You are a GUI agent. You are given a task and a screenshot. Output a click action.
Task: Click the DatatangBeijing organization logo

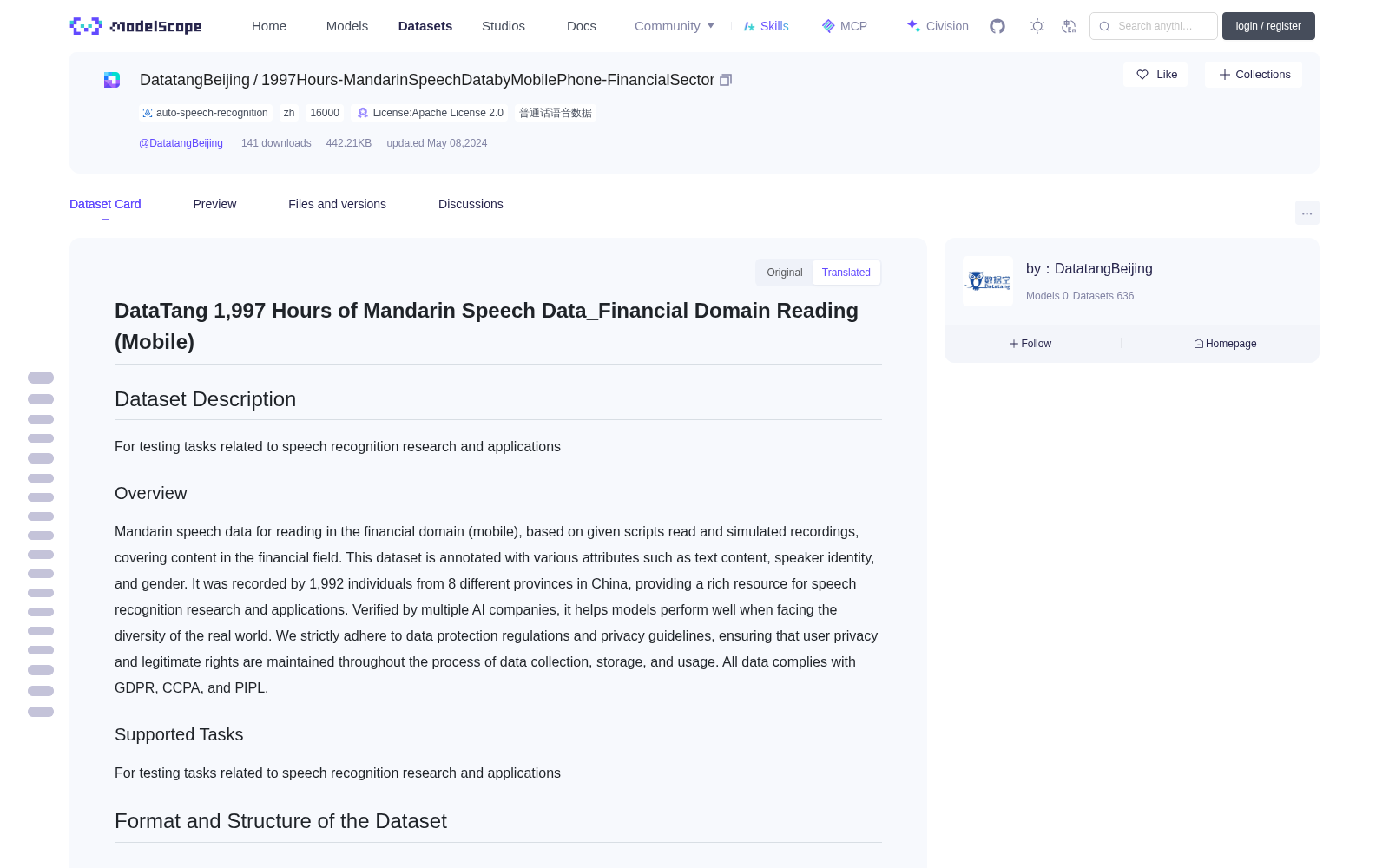click(988, 281)
